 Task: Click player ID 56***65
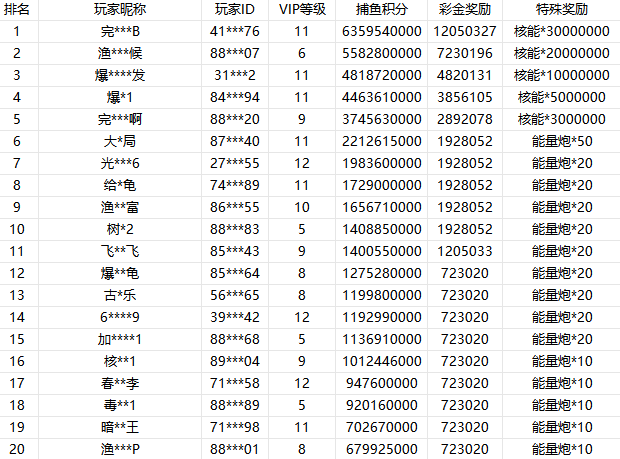234,295
